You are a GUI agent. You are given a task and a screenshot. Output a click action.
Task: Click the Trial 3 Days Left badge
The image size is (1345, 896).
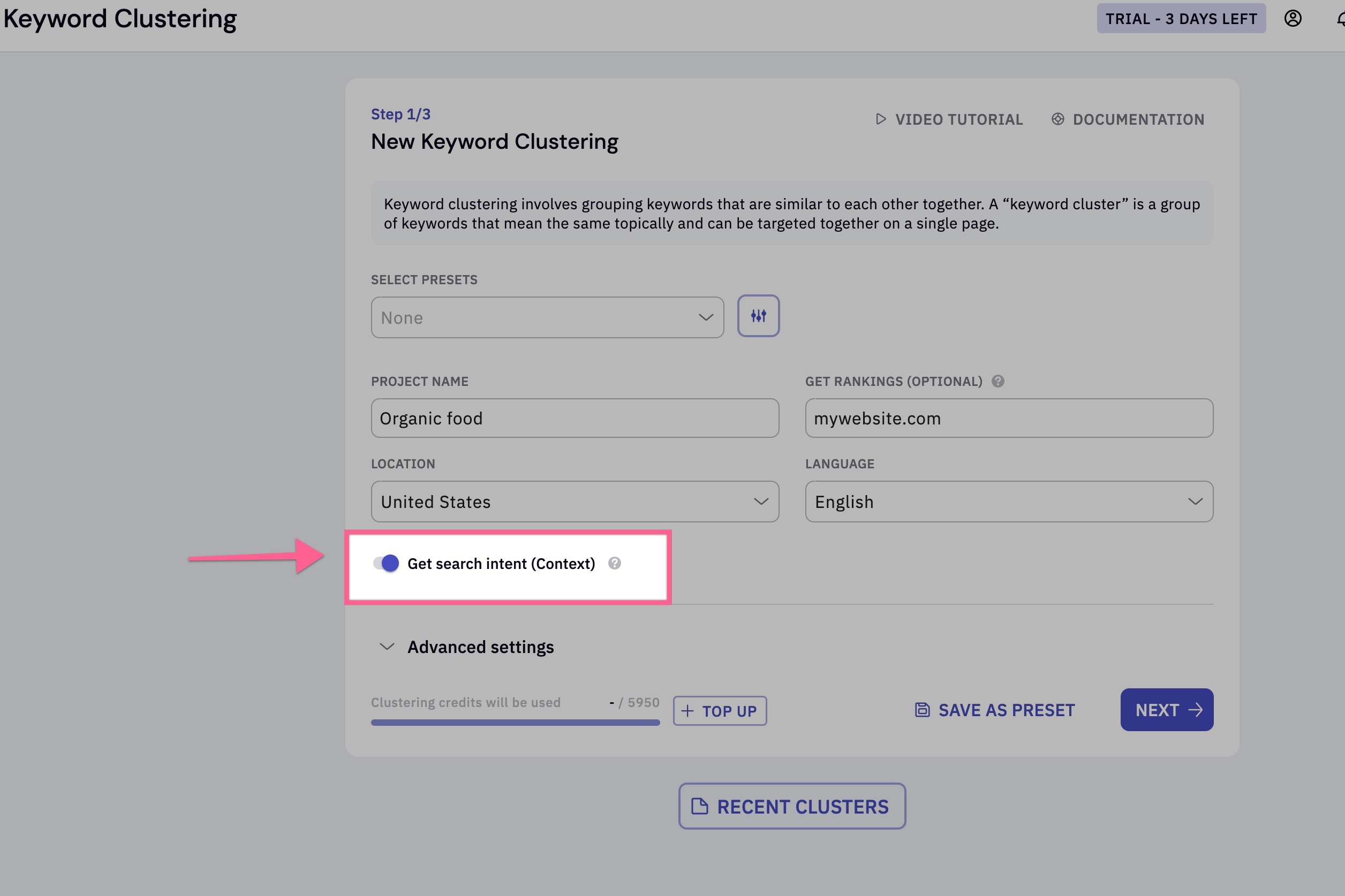click(x=1181, y=18)
